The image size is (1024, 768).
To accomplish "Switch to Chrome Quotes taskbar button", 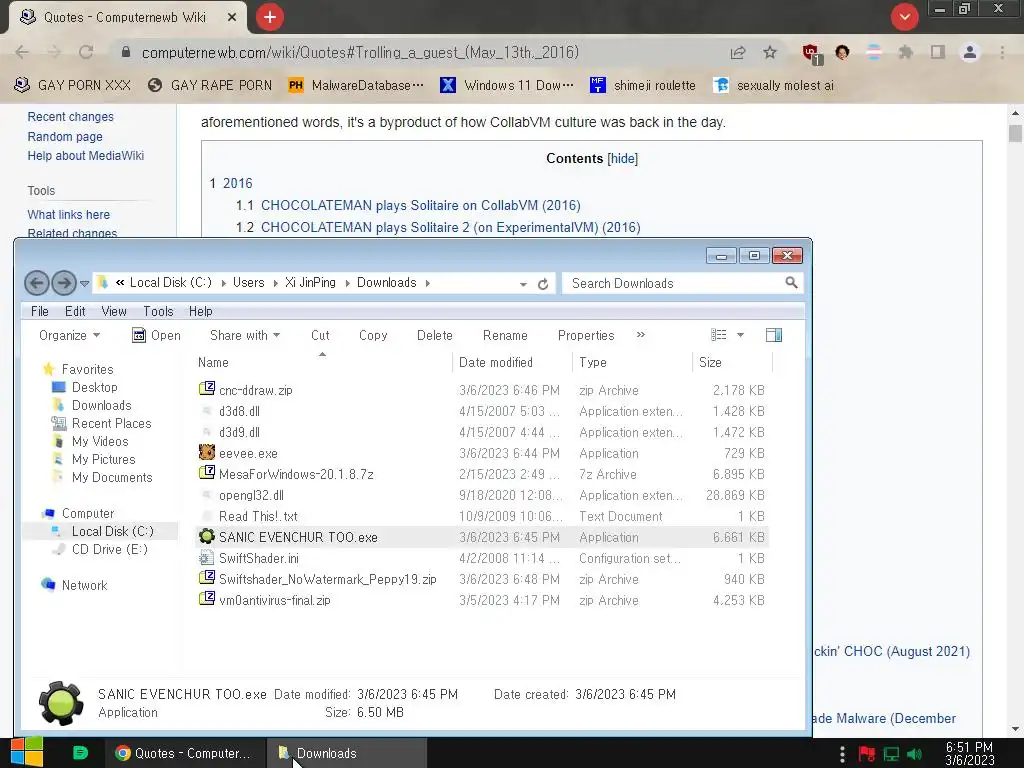I will point(184,753).
